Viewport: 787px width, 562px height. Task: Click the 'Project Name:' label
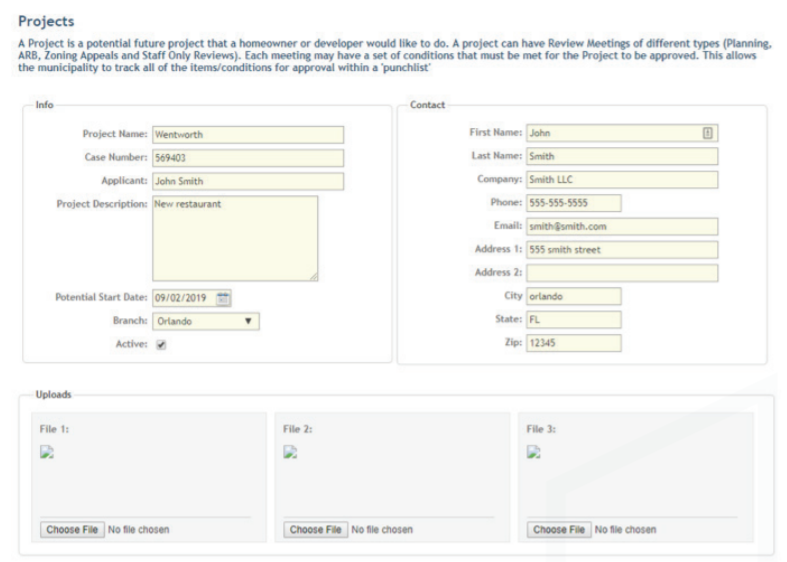click(115, 134)
